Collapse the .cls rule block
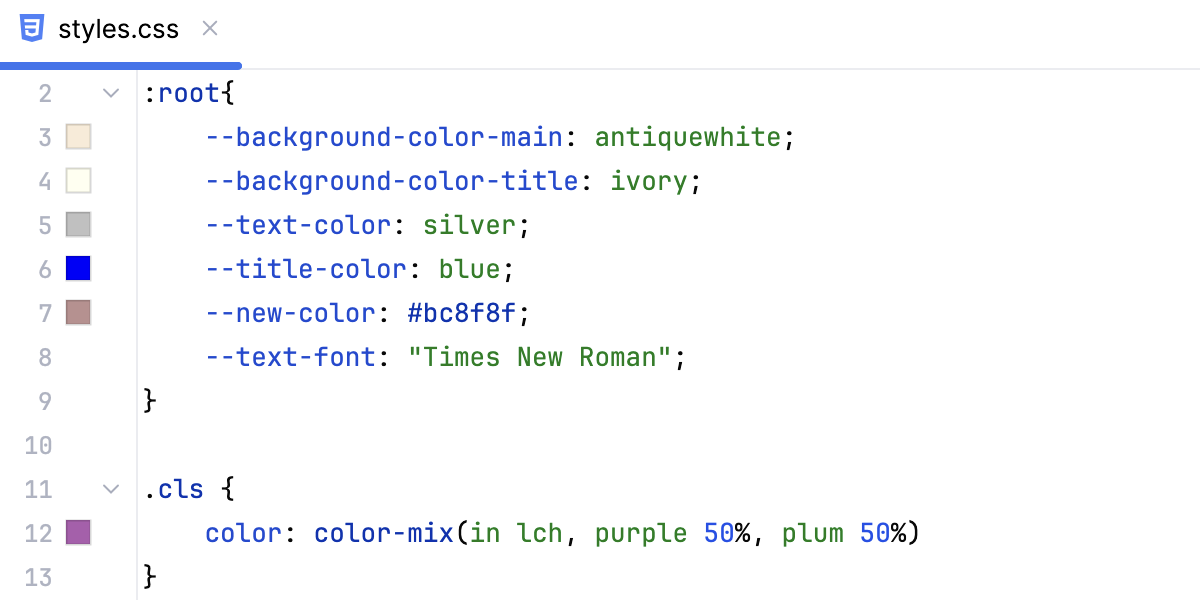Screen dimensions: 1200x600 pyautogui.click(x=110, y=489)
